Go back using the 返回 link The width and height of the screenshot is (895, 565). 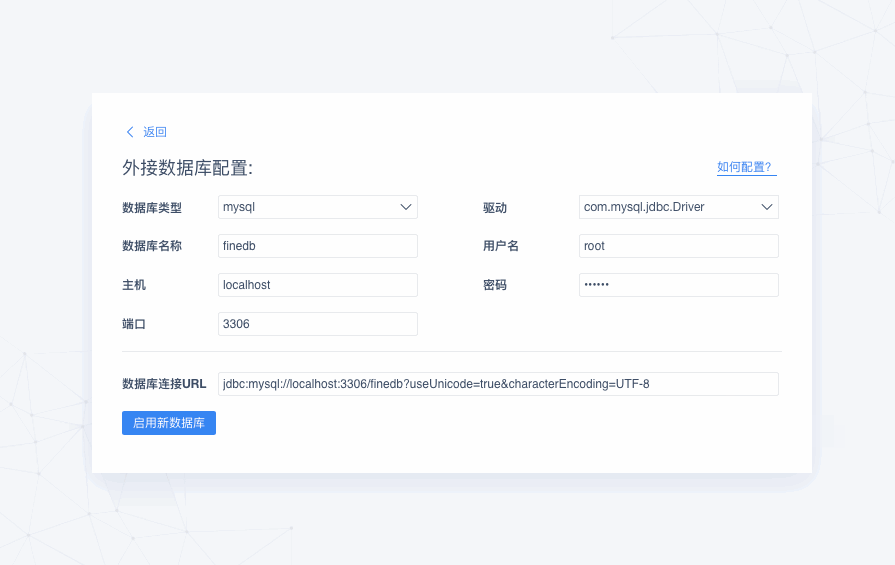pyautogui.click(x=155, y=132)
